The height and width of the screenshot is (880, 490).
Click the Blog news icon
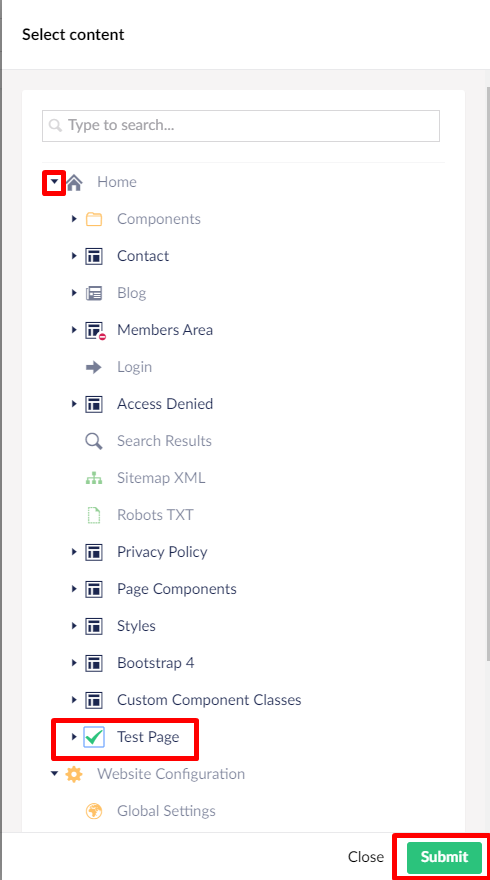pos(94,293)
